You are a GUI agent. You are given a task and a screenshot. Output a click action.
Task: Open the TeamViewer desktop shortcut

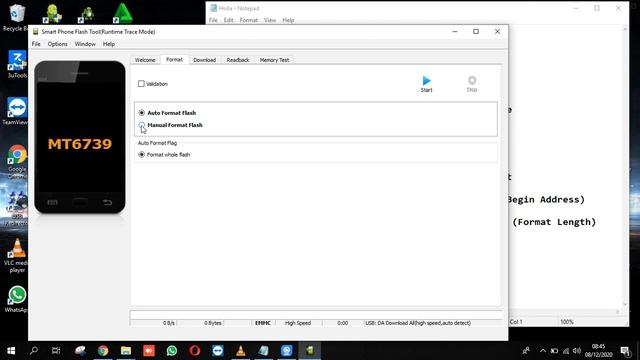click(17, 111)
